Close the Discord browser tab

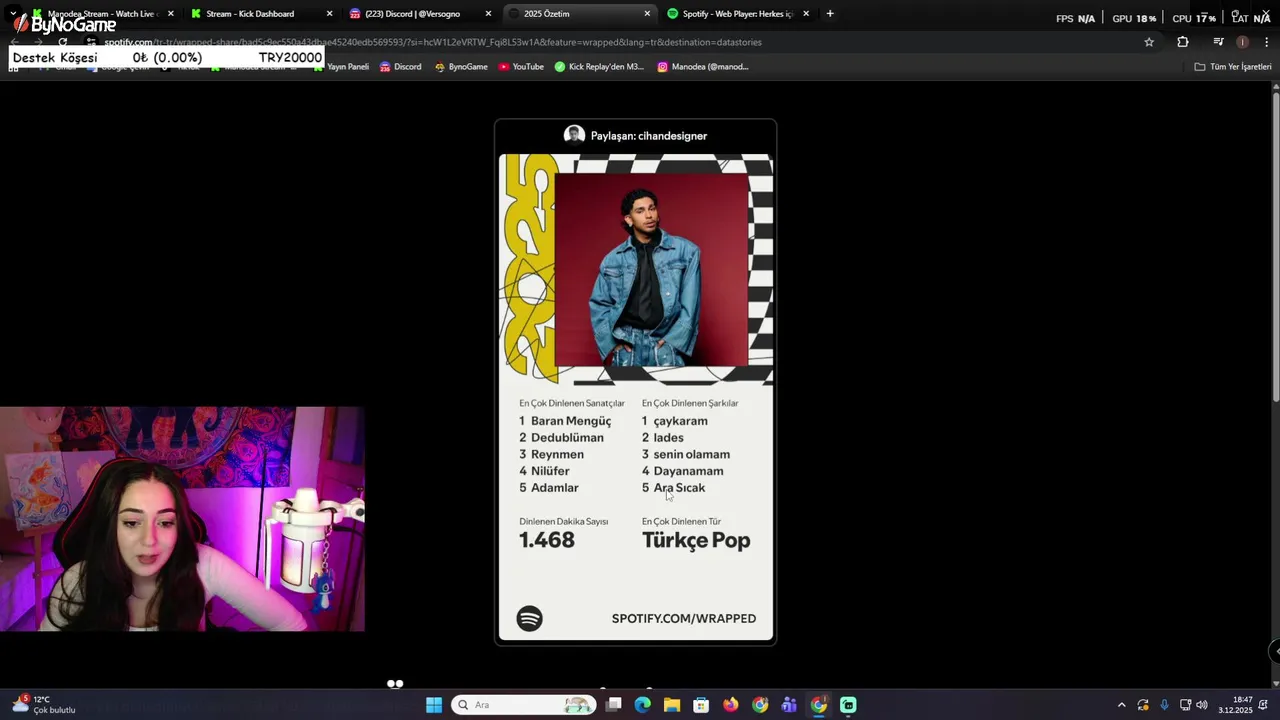tap(488, 14)
